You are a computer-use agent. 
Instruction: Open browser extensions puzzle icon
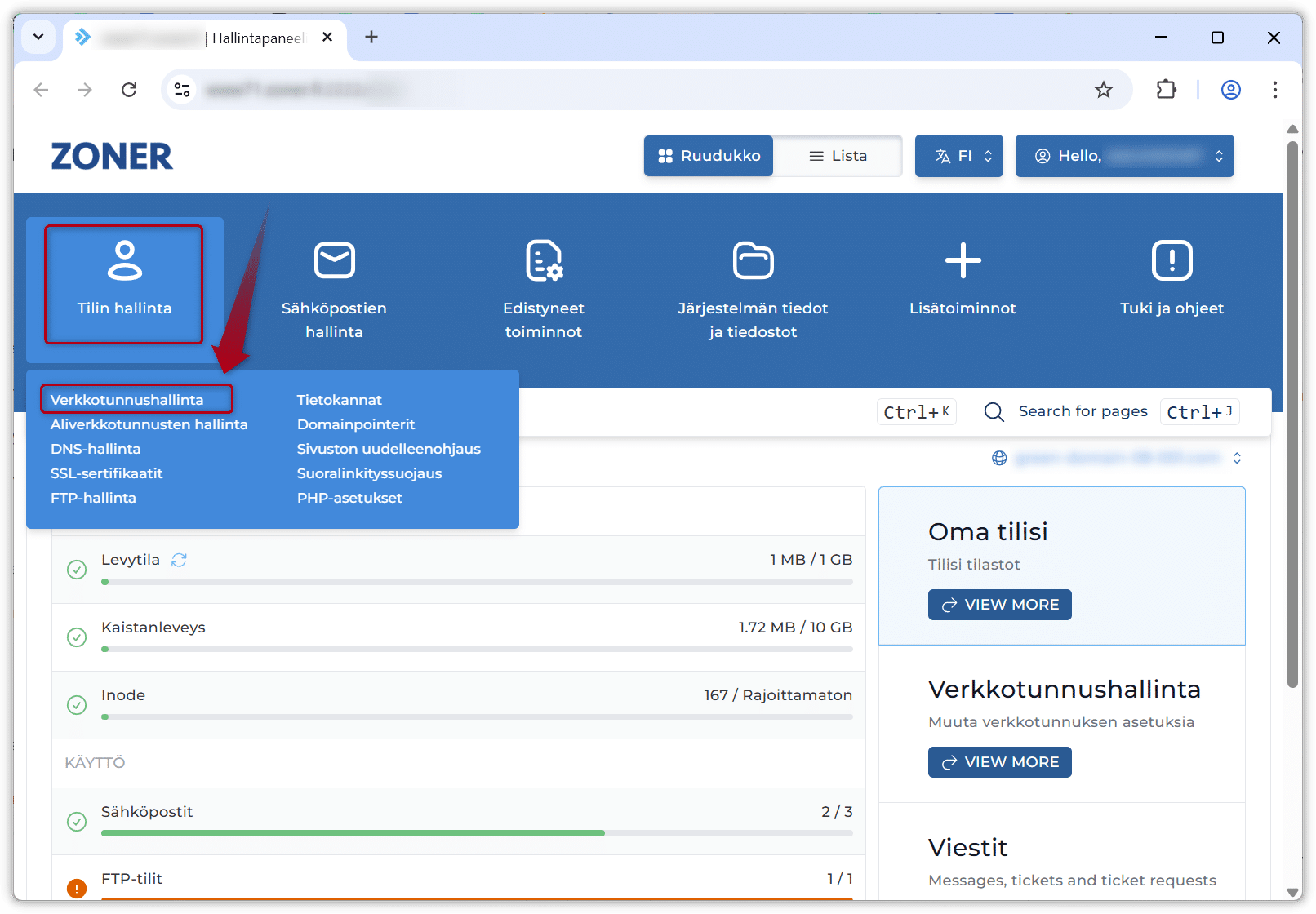[1166, 90]
